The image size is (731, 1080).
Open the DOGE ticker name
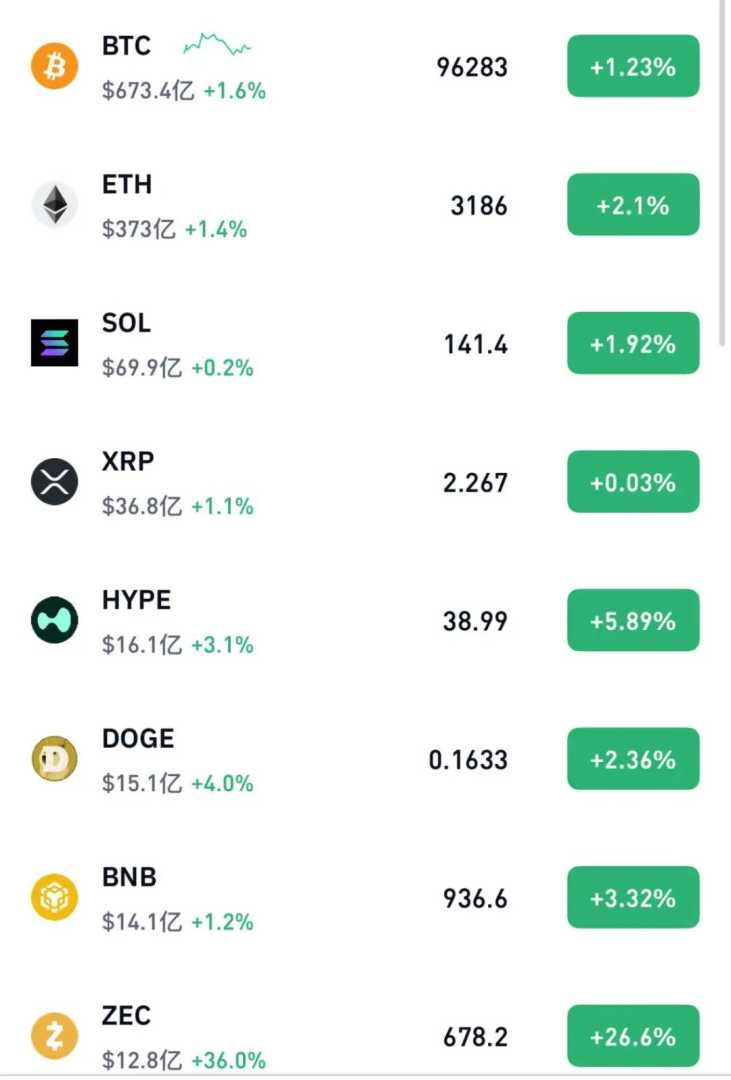tap(138, 739)
